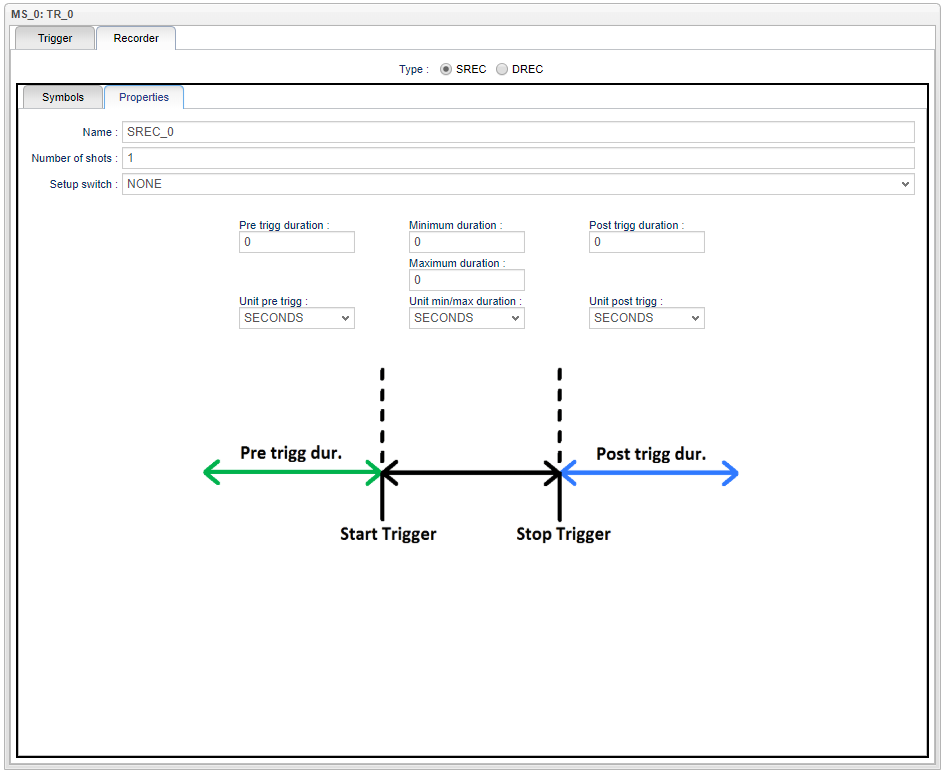Focus the Number of shots field

point(517,158)
